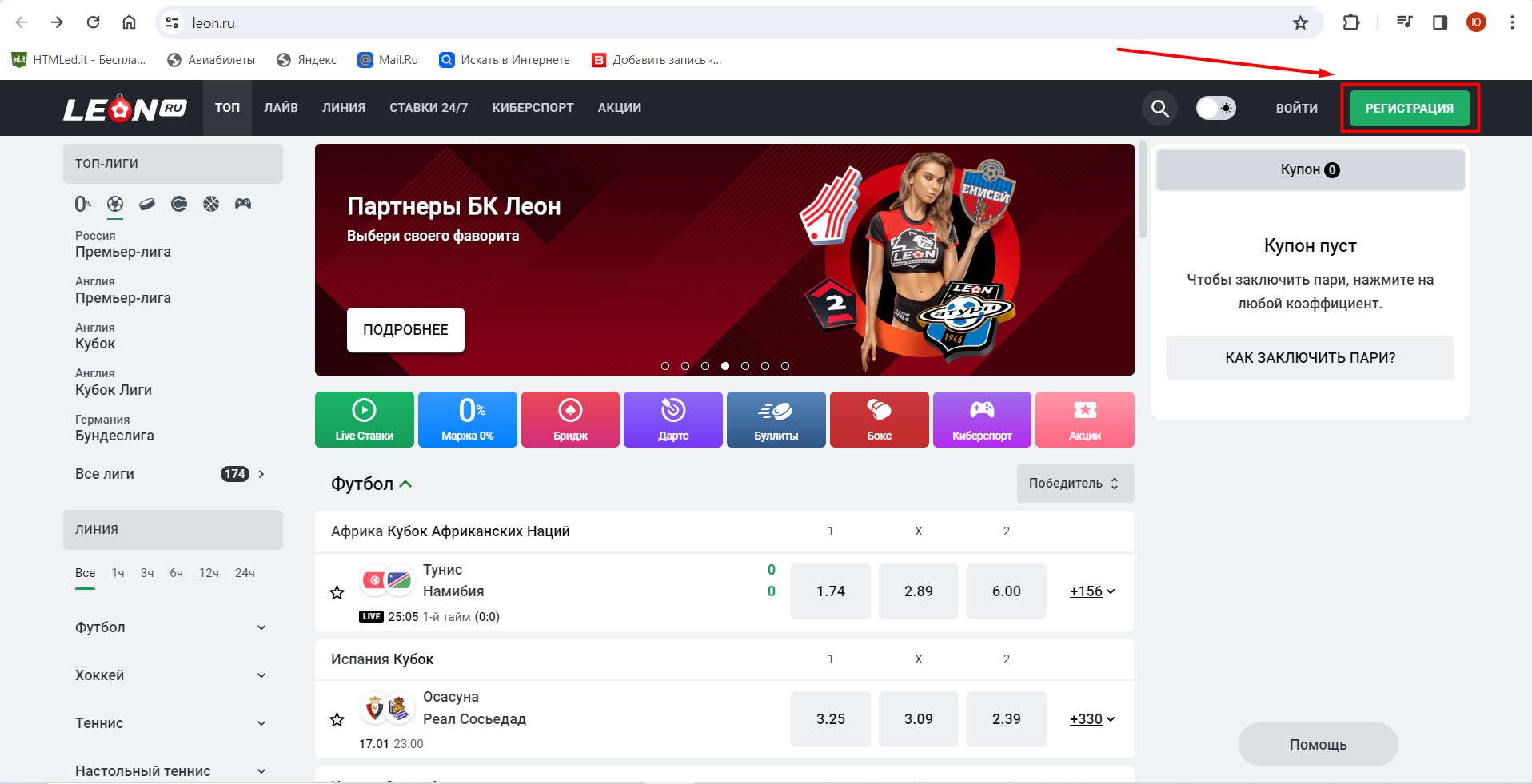This screenshot has height=784, width=1532.
Task: Click the green РЕГИСТРАЦИЯ button
Action: coord(1409,109)
